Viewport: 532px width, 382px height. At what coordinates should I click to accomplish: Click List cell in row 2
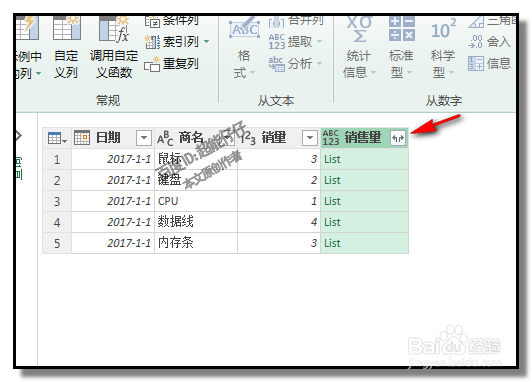364,180
